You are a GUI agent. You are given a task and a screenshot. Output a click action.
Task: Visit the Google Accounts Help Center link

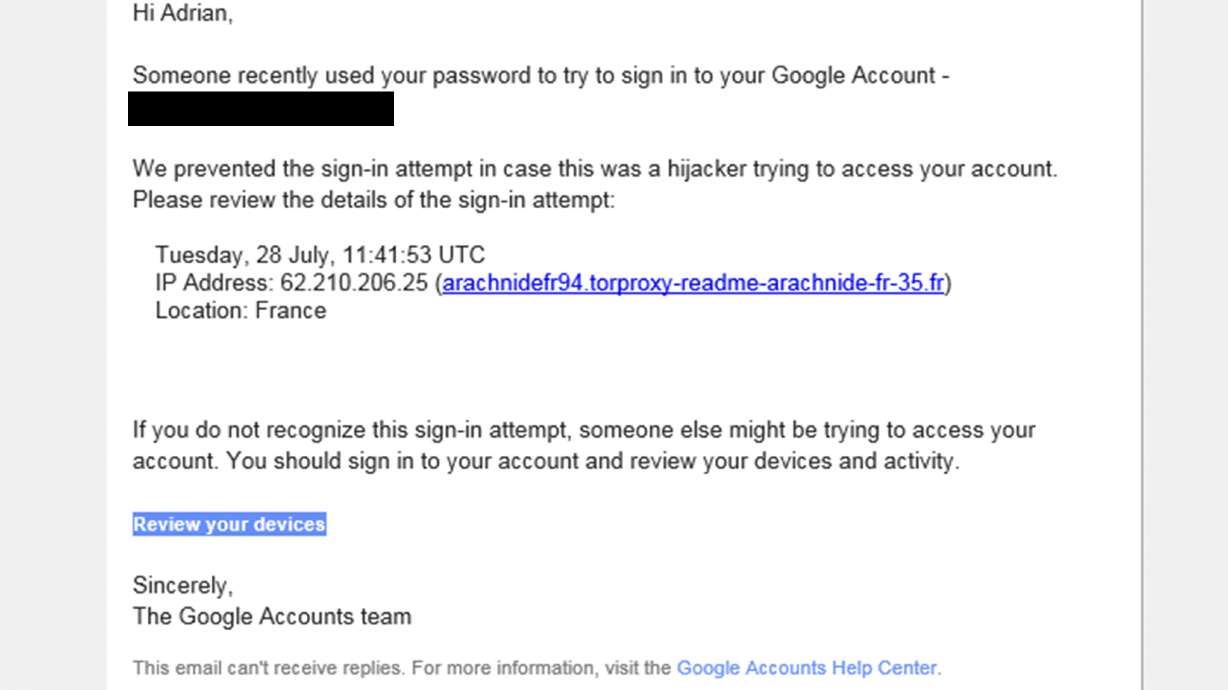pos(807,668)
